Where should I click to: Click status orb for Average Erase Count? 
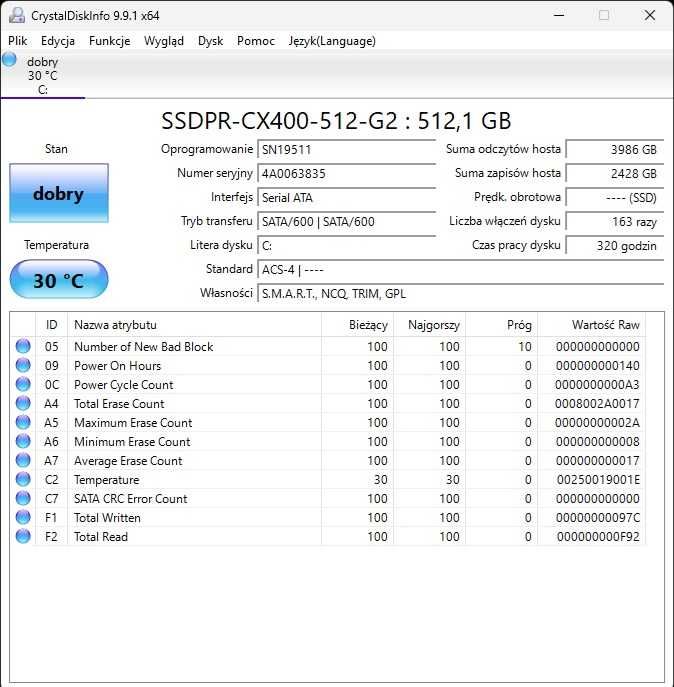[23, 460]
